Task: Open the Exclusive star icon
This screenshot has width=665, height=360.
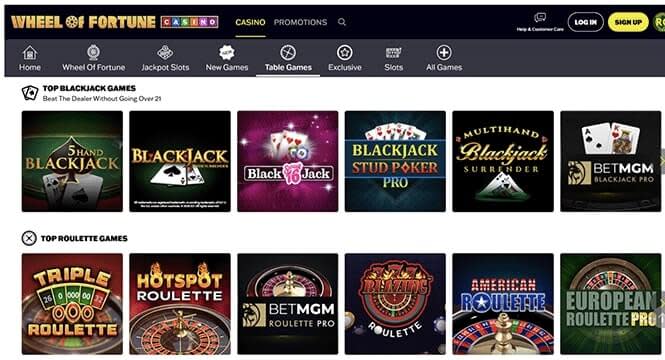Action: pyautogui.click(x=344, y=53)
